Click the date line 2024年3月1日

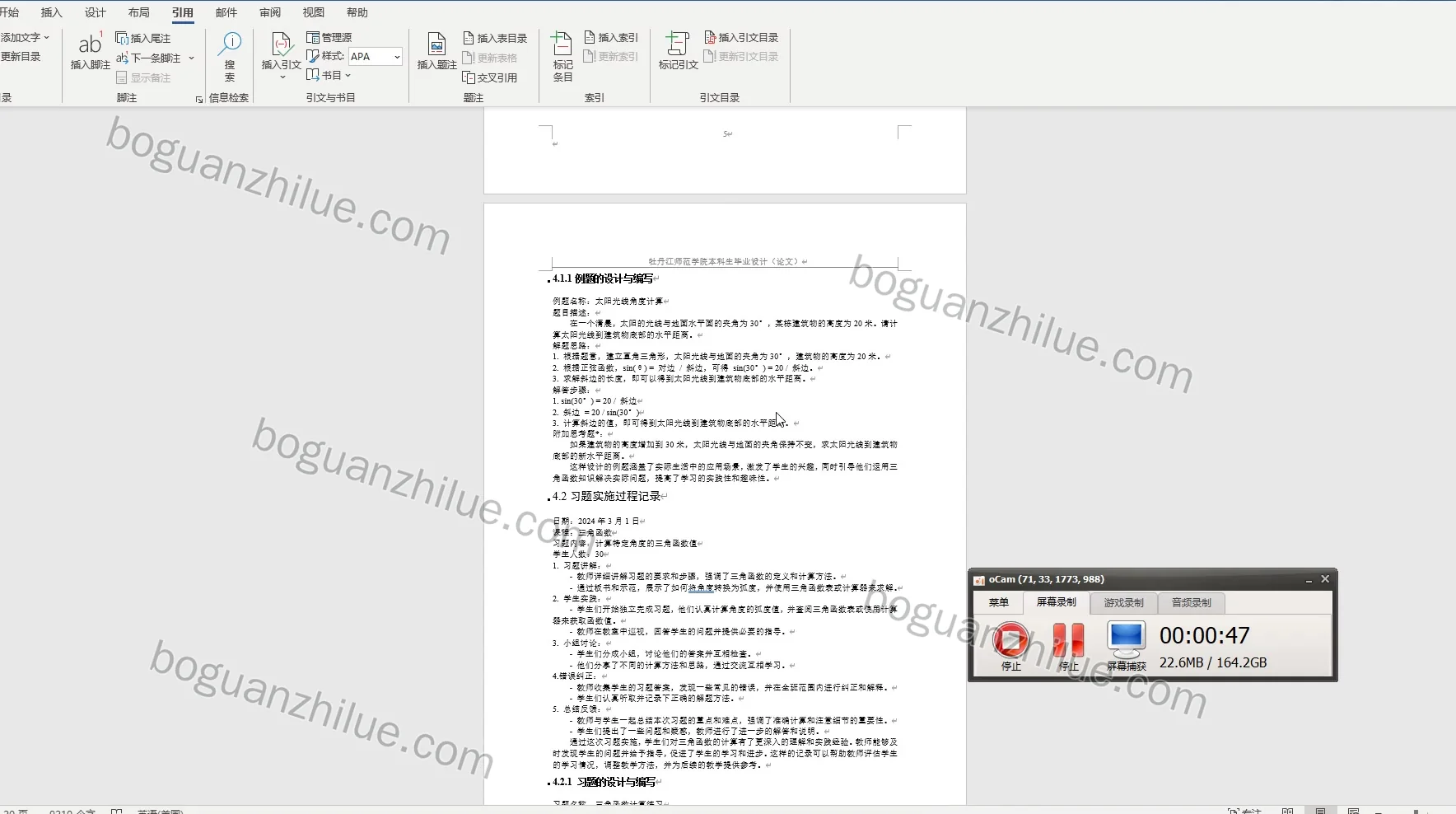(x=596, y=522)
